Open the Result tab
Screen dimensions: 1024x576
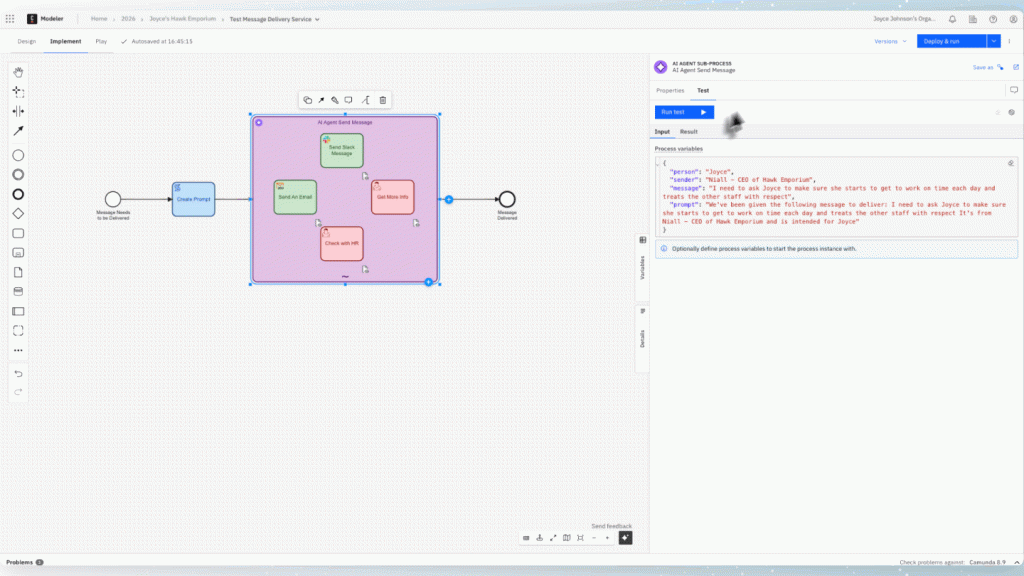tap(689, 131)
